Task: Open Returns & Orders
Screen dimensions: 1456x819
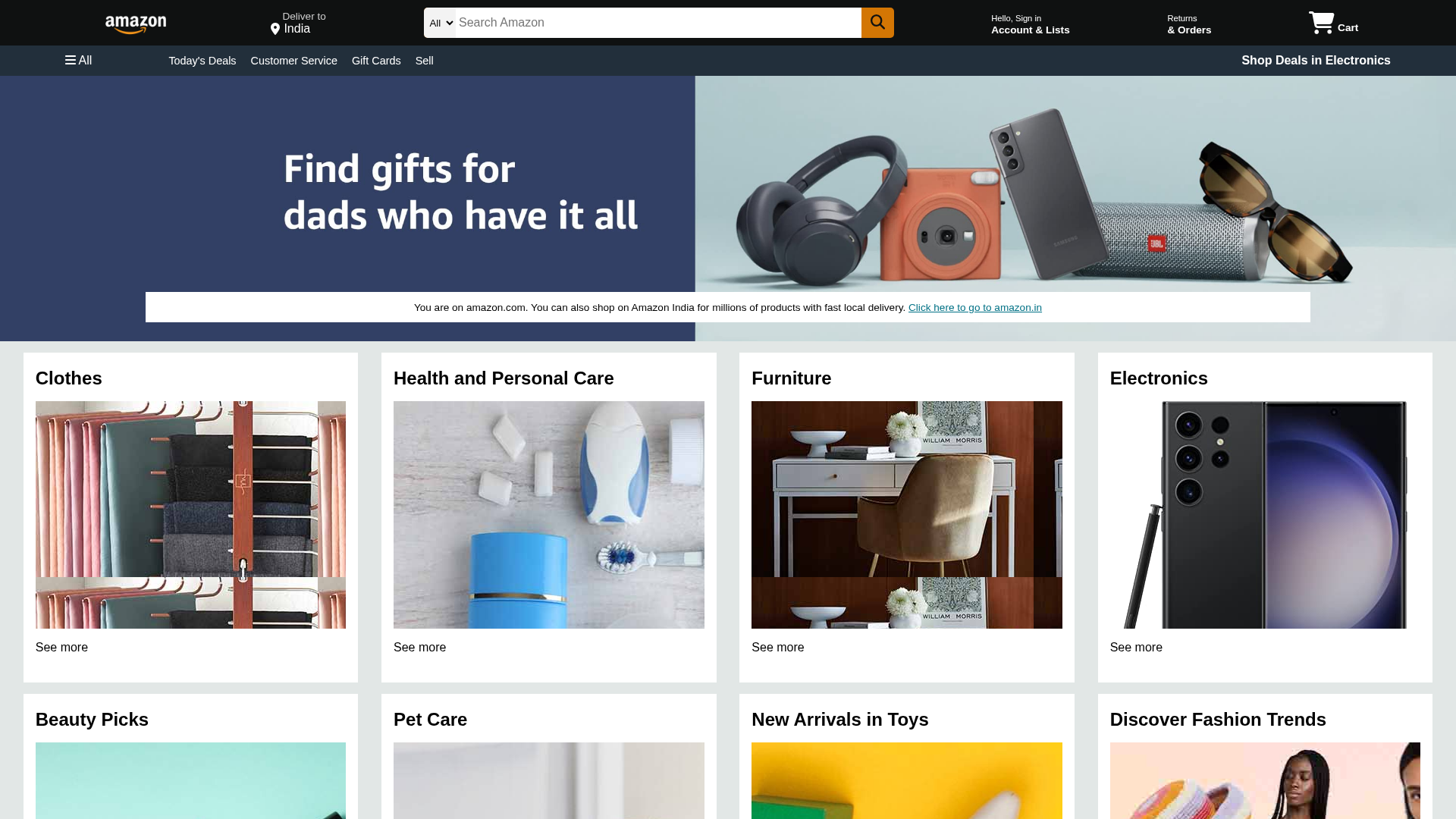Action: pyautogui.click(x=1188, y=24)
